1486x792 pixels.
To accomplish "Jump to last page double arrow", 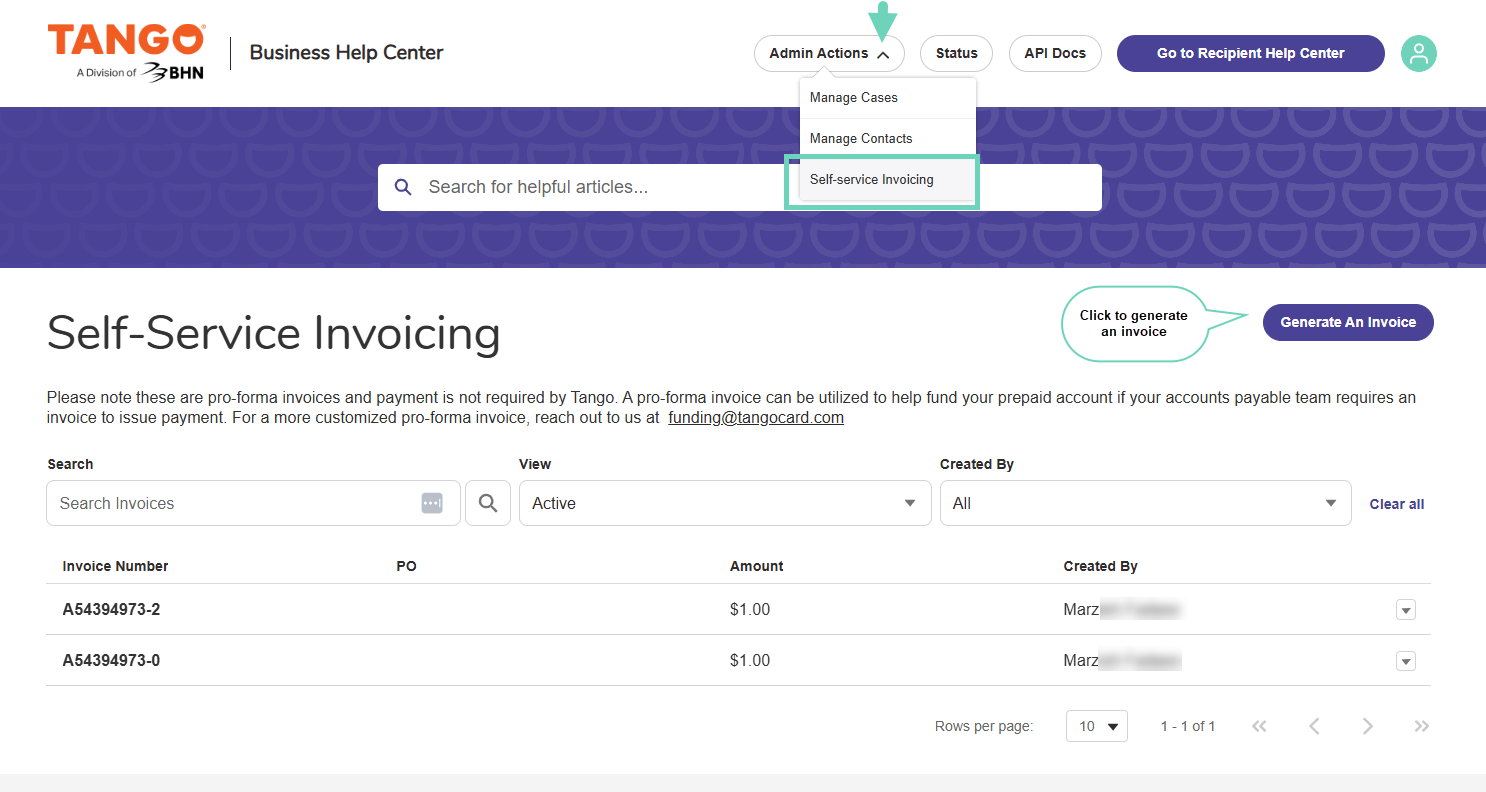I will (x=1421, y=726).
